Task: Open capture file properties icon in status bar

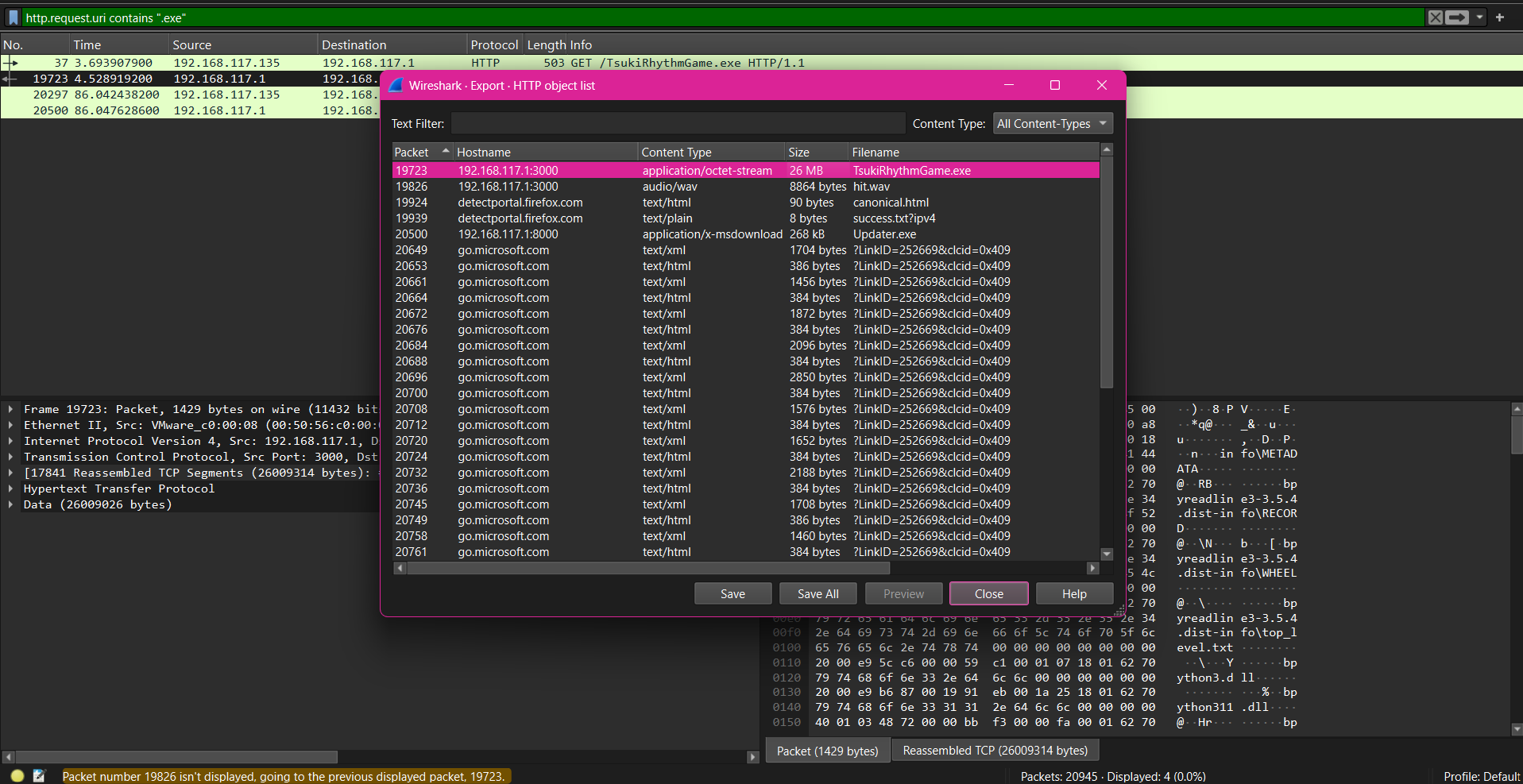Action: coord(39,776)
